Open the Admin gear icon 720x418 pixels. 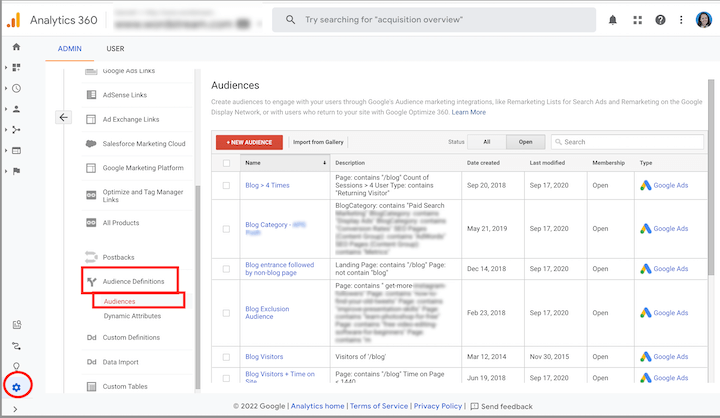point(17,388)
